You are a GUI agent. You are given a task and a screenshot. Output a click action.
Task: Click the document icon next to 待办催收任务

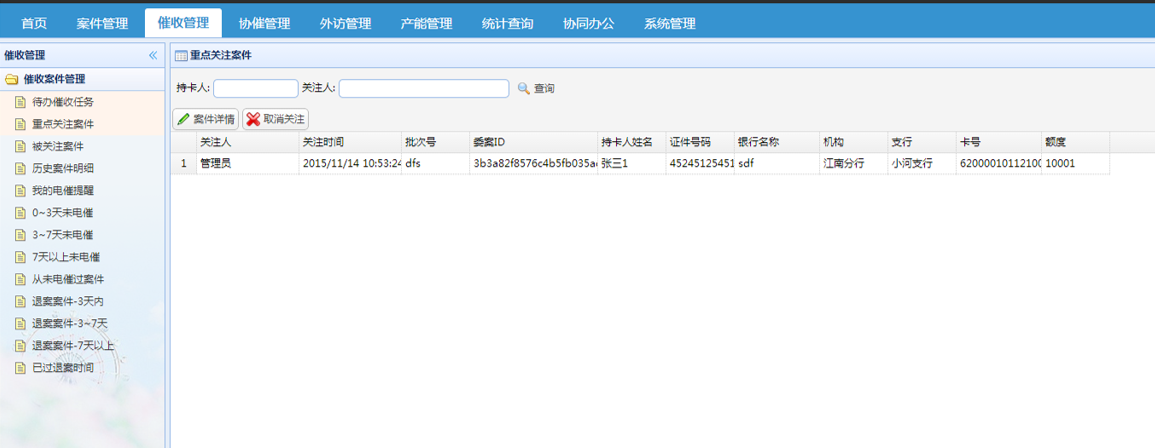20,102
